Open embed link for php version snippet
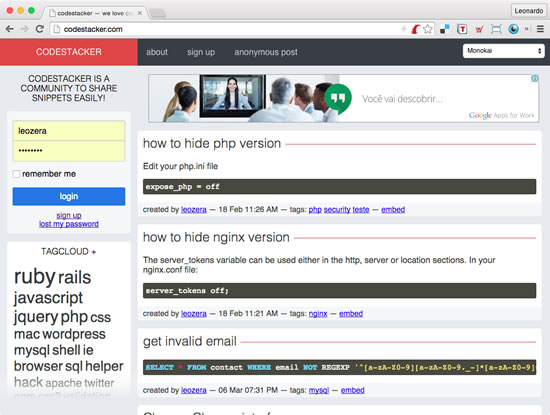 pos(393,209)
